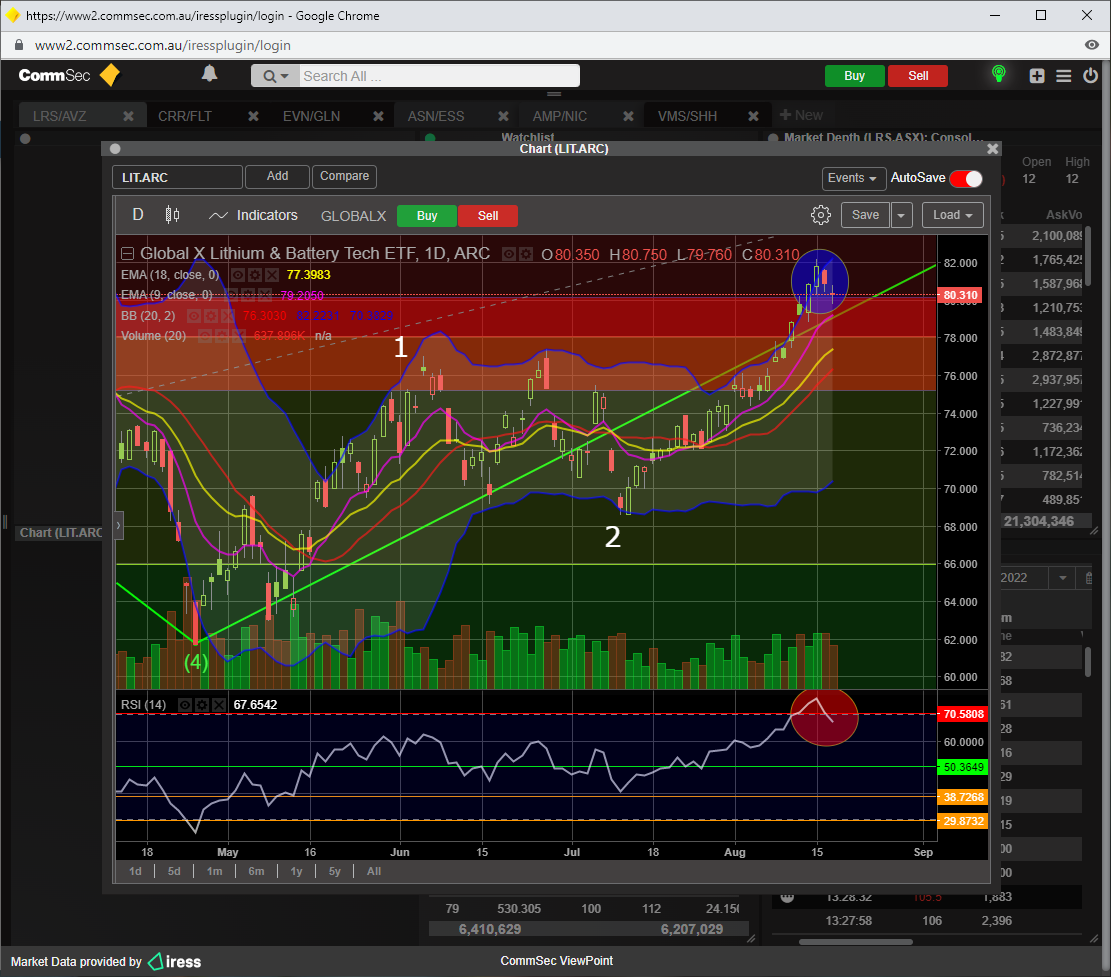Screen dimensions: 1111x977
Task: Switch to the AMP/NIC tab
Action: [x=559, y=116]
